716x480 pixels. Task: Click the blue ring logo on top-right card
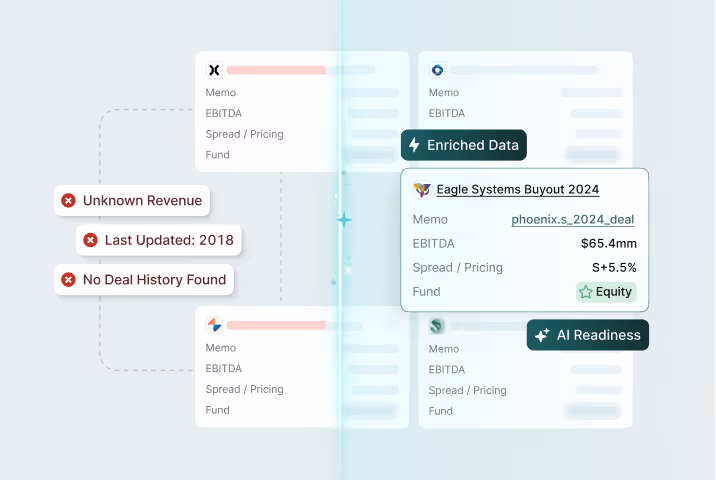tap(437, 70)
